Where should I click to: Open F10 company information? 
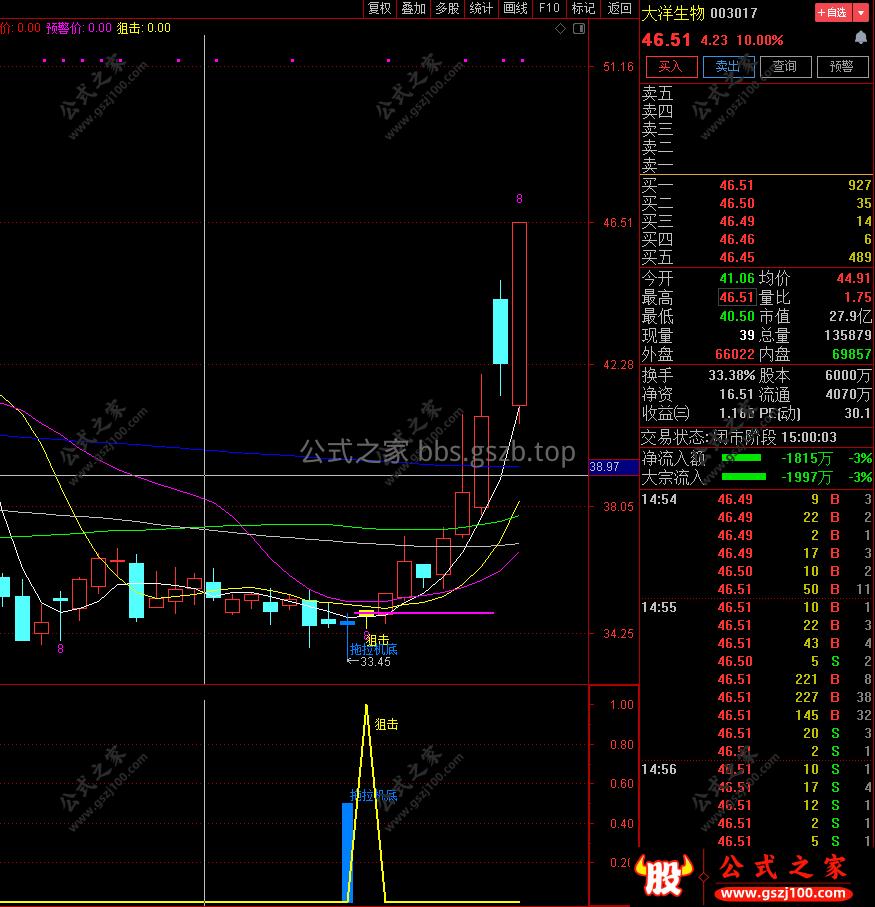[549, 8]
